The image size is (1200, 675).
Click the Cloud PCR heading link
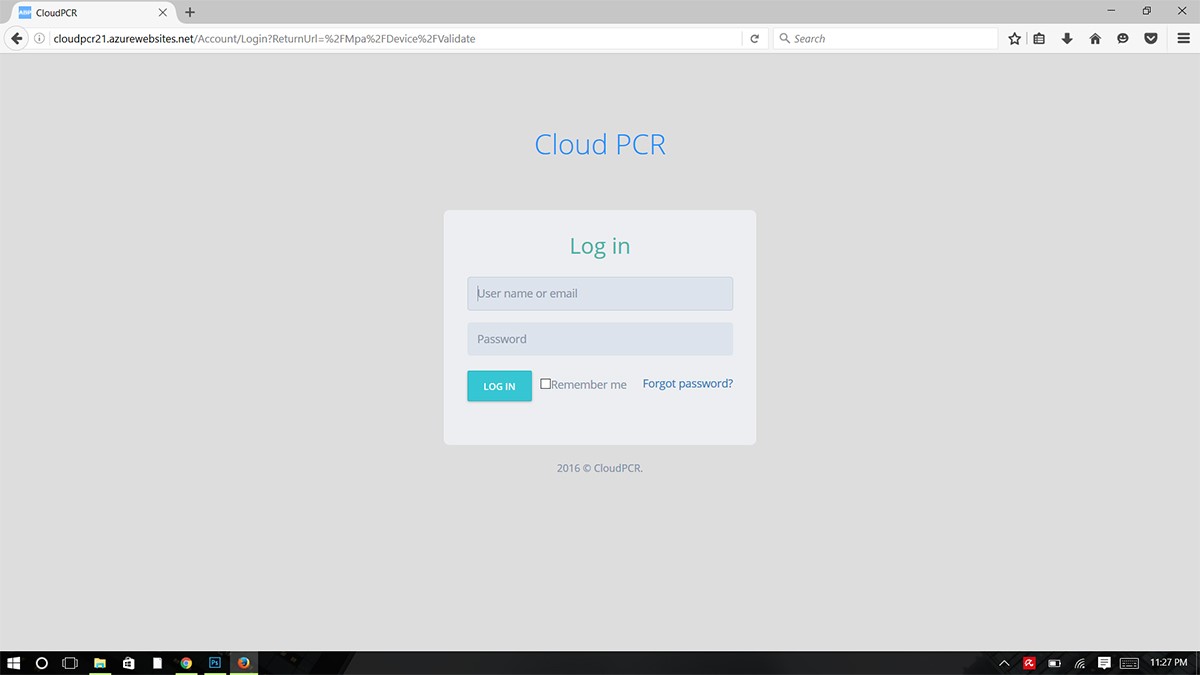click(x=600, y=144)
